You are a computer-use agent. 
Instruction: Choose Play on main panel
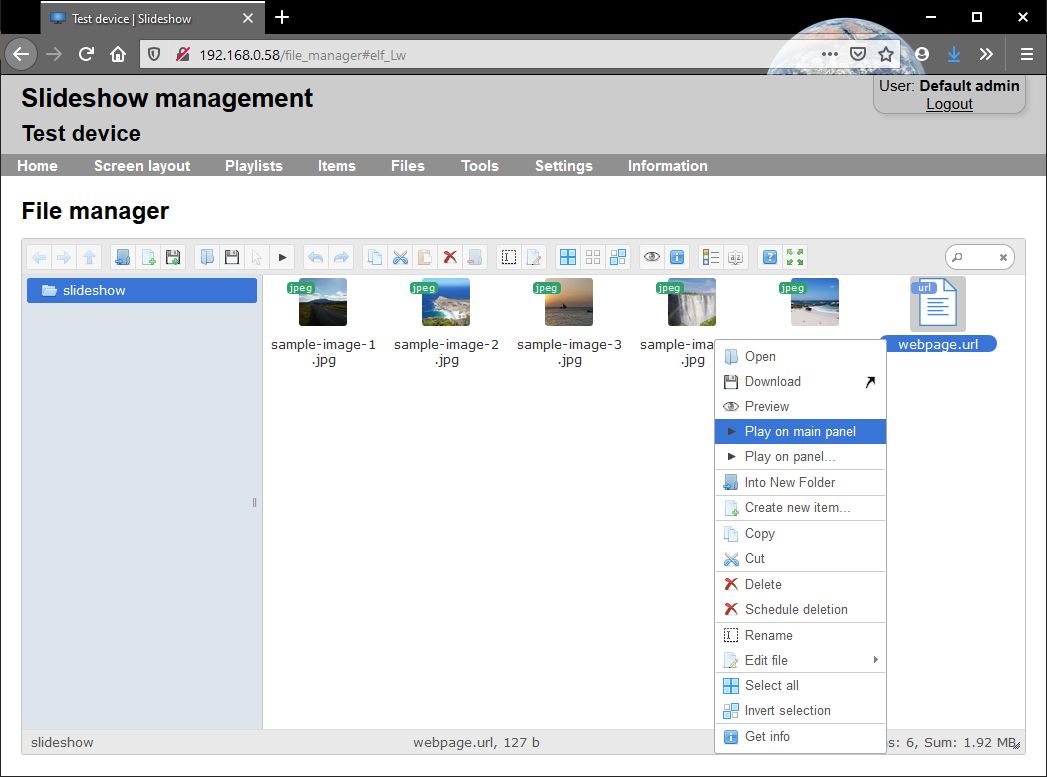click(x=800, y=432)
